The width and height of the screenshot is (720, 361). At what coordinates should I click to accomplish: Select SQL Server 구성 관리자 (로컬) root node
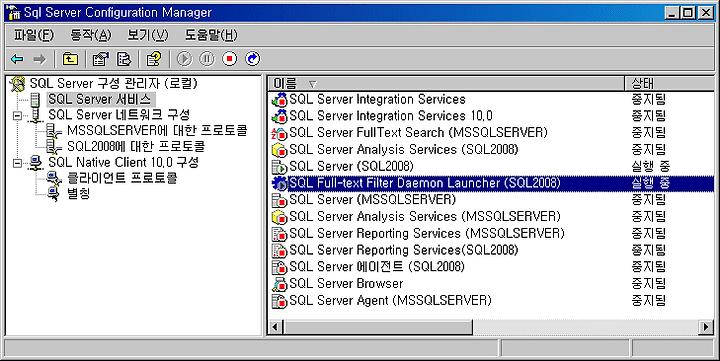(x=113, y=84)
